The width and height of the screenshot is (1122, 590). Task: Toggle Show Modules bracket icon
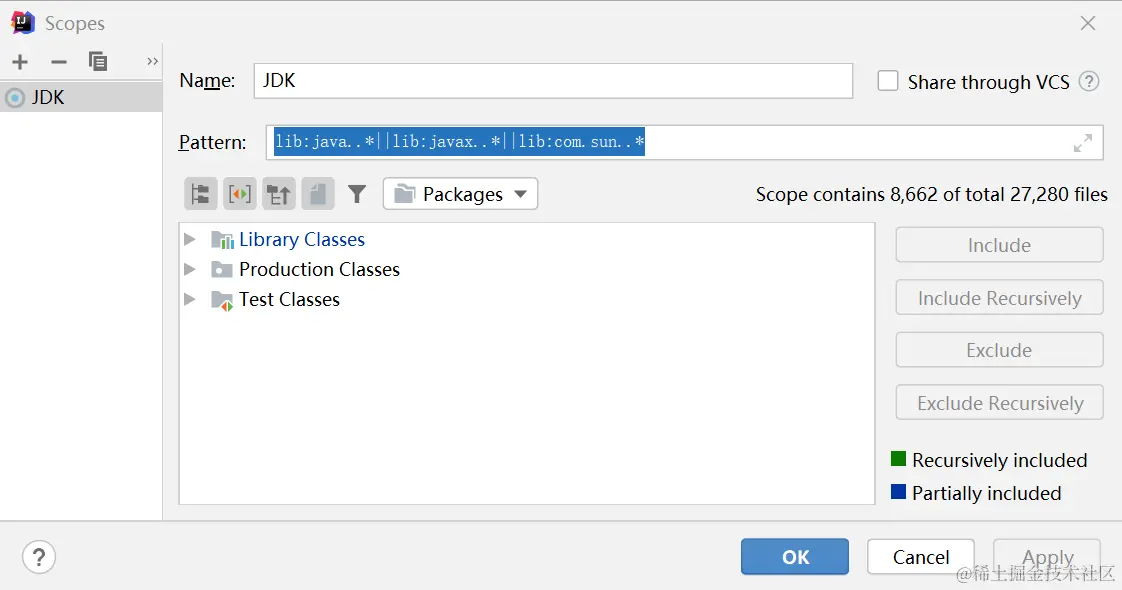[x=240, y=194]
